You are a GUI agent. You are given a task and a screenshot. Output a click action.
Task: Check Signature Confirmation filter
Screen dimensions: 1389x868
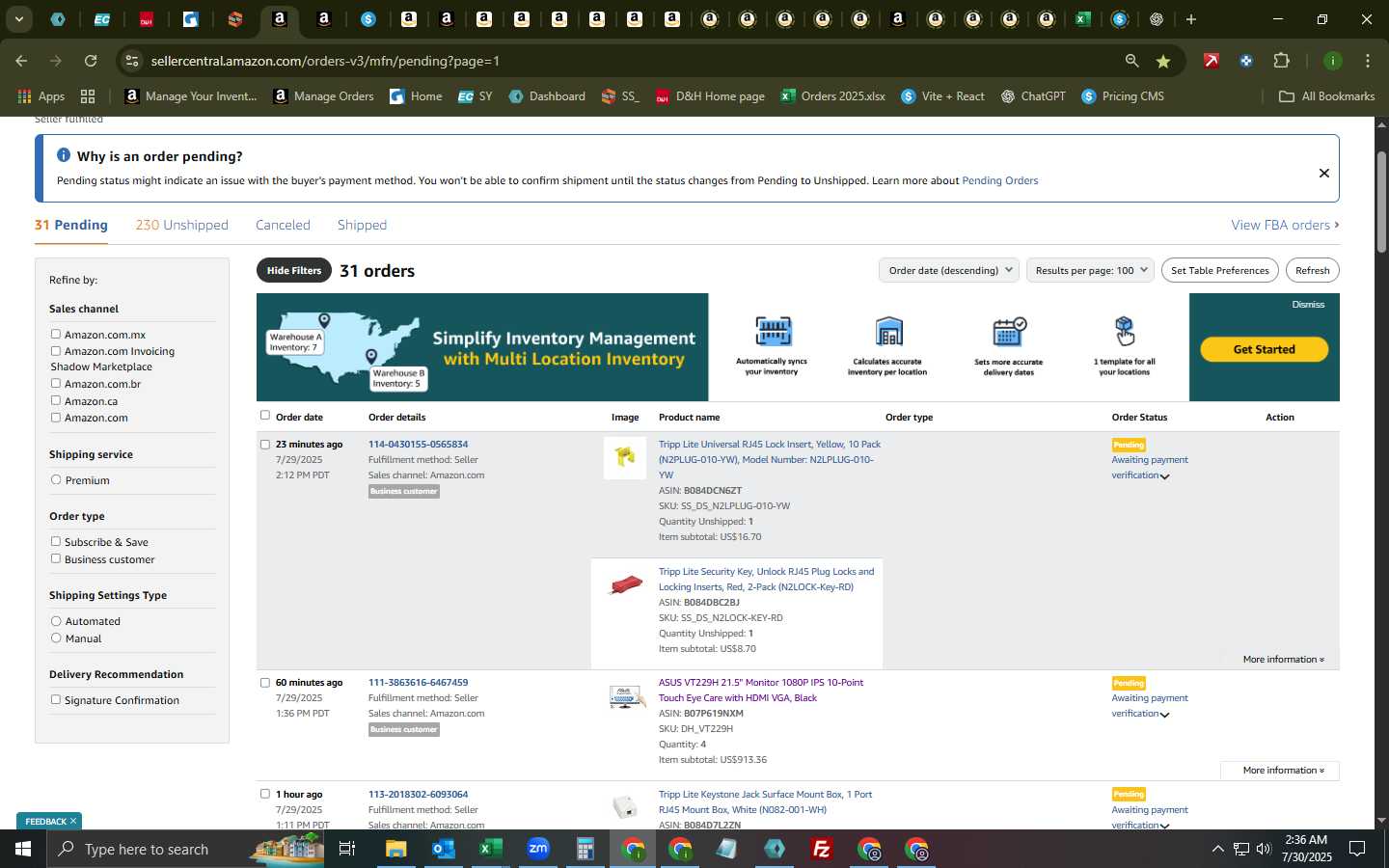tap(56, 699)
